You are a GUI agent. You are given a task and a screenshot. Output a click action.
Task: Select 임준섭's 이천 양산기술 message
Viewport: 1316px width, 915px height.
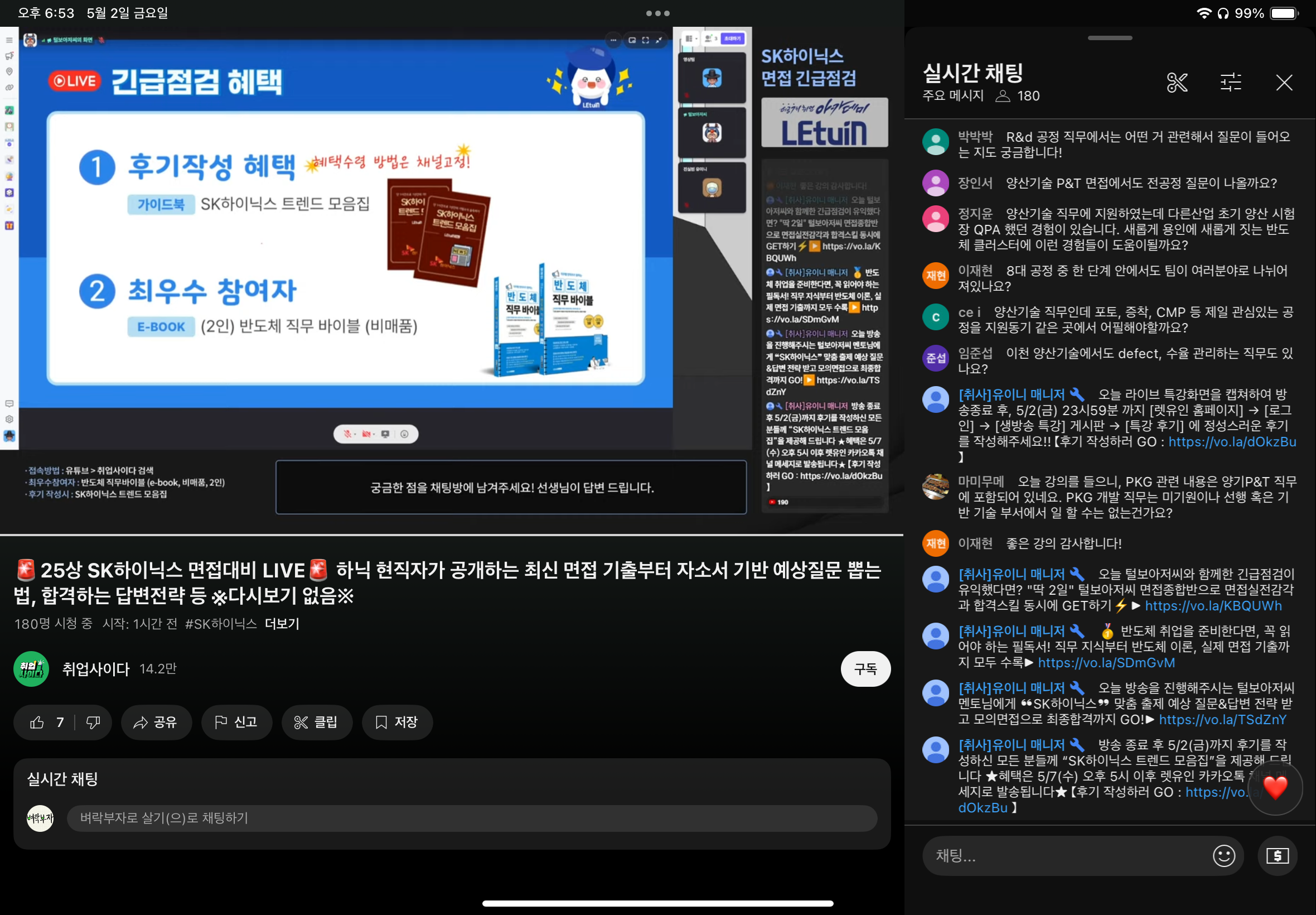tap(1125, 361)
